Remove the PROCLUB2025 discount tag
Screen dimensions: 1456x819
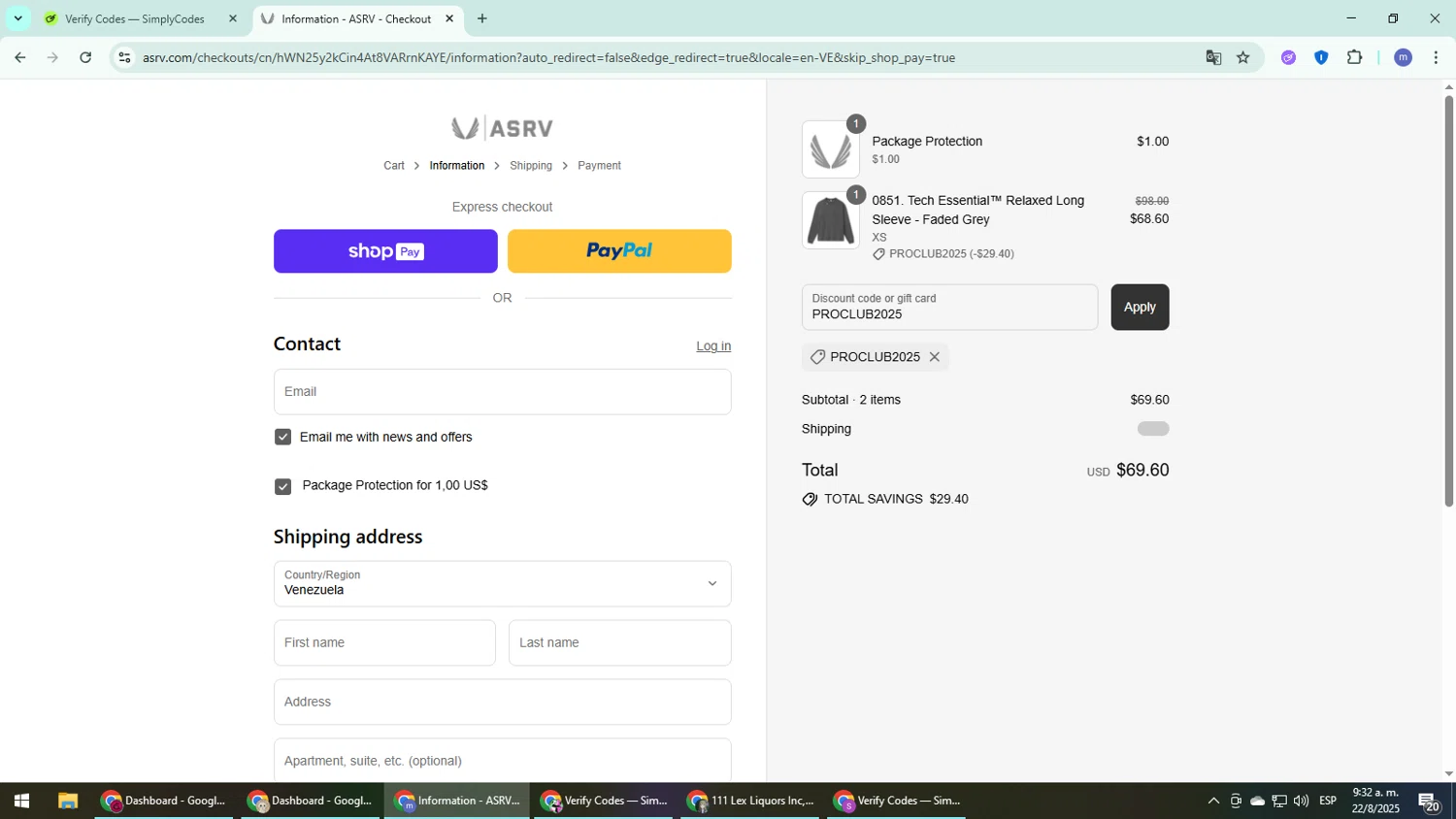[x=934, y=357]
